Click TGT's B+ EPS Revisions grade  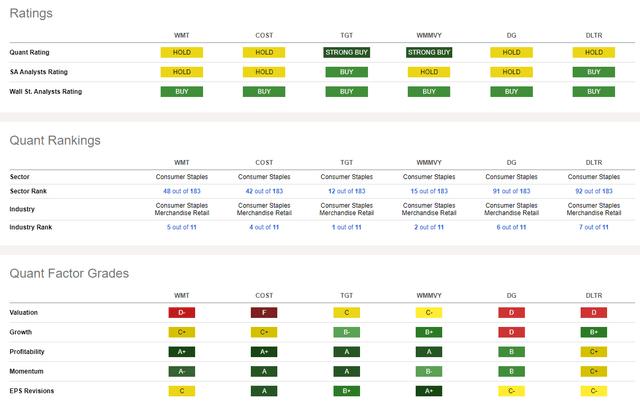347,391
